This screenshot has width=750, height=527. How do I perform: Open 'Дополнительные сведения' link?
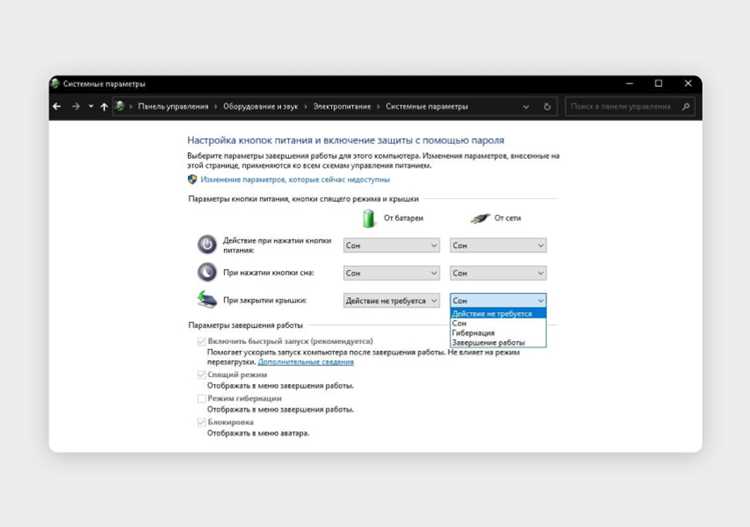(x=306, y=362)
